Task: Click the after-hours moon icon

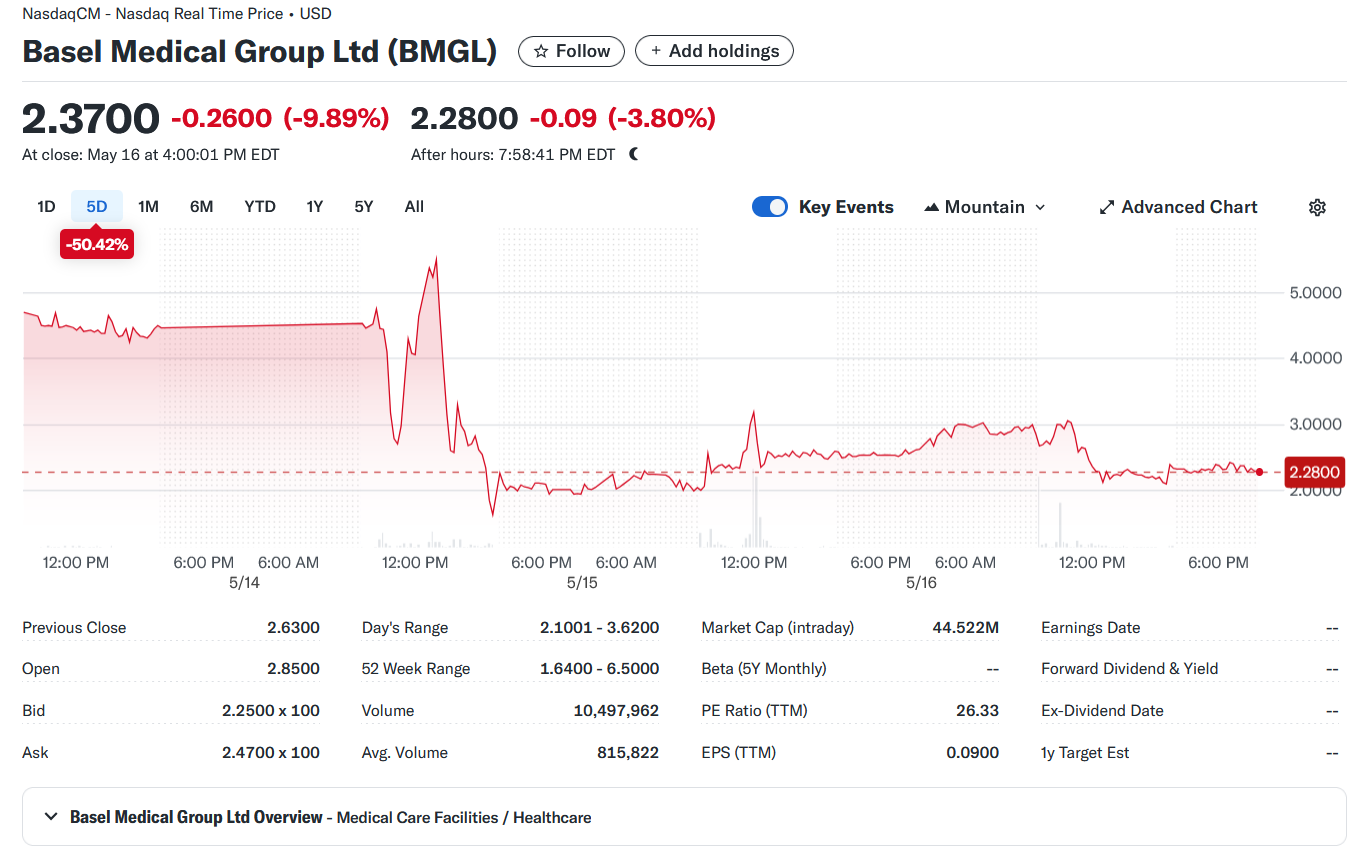Action: tap(633, 154)
